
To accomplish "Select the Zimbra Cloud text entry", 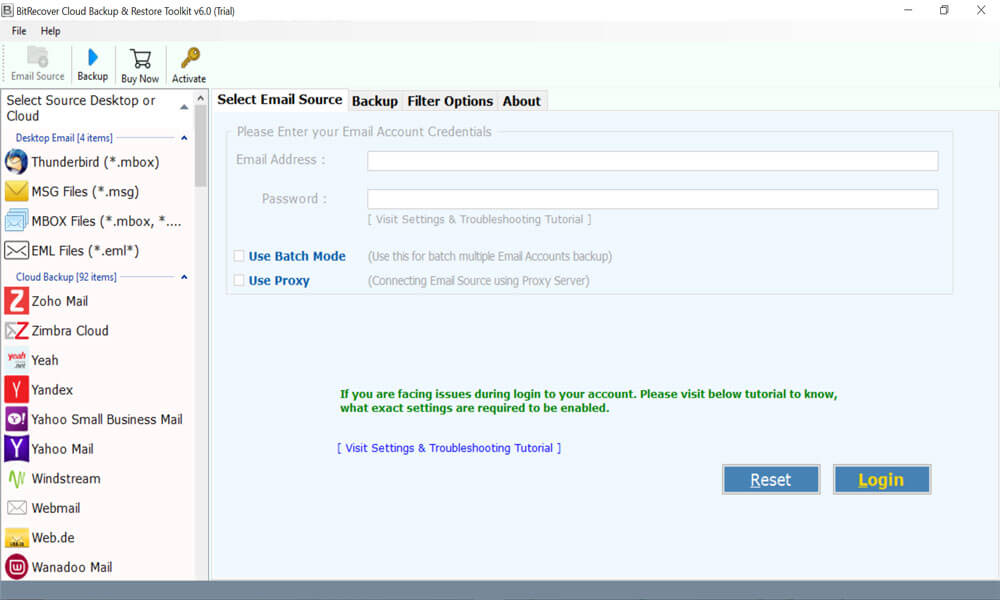I will click(70, 331).
